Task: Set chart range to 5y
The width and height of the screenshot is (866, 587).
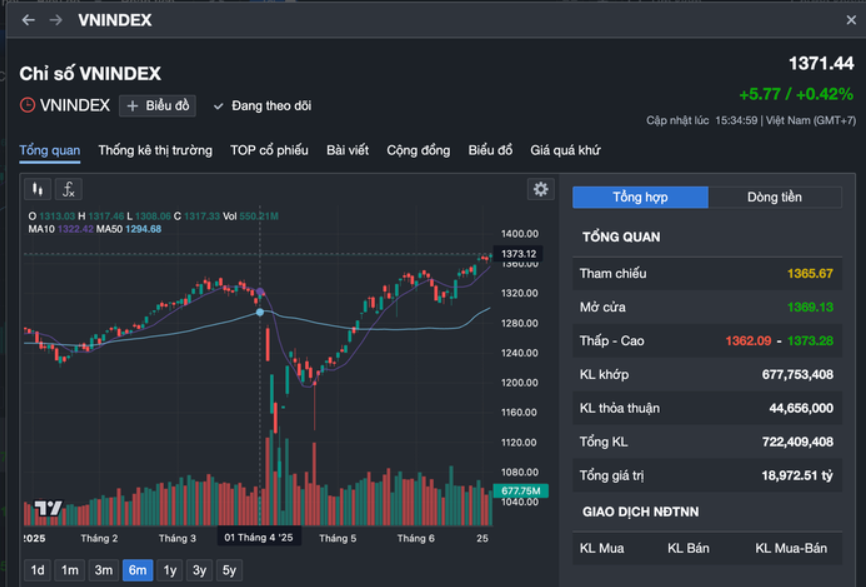Action: tap(229, 570)
